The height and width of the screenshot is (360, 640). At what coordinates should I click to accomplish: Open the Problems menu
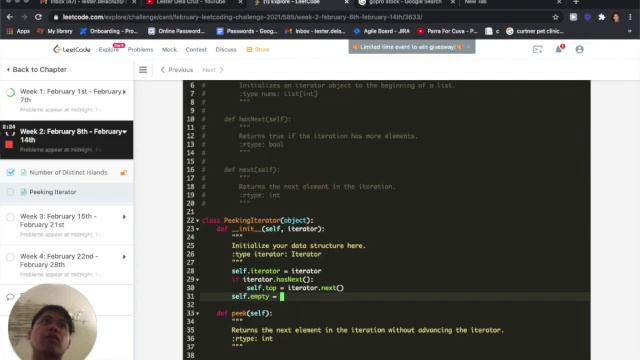tap(140, 49)
